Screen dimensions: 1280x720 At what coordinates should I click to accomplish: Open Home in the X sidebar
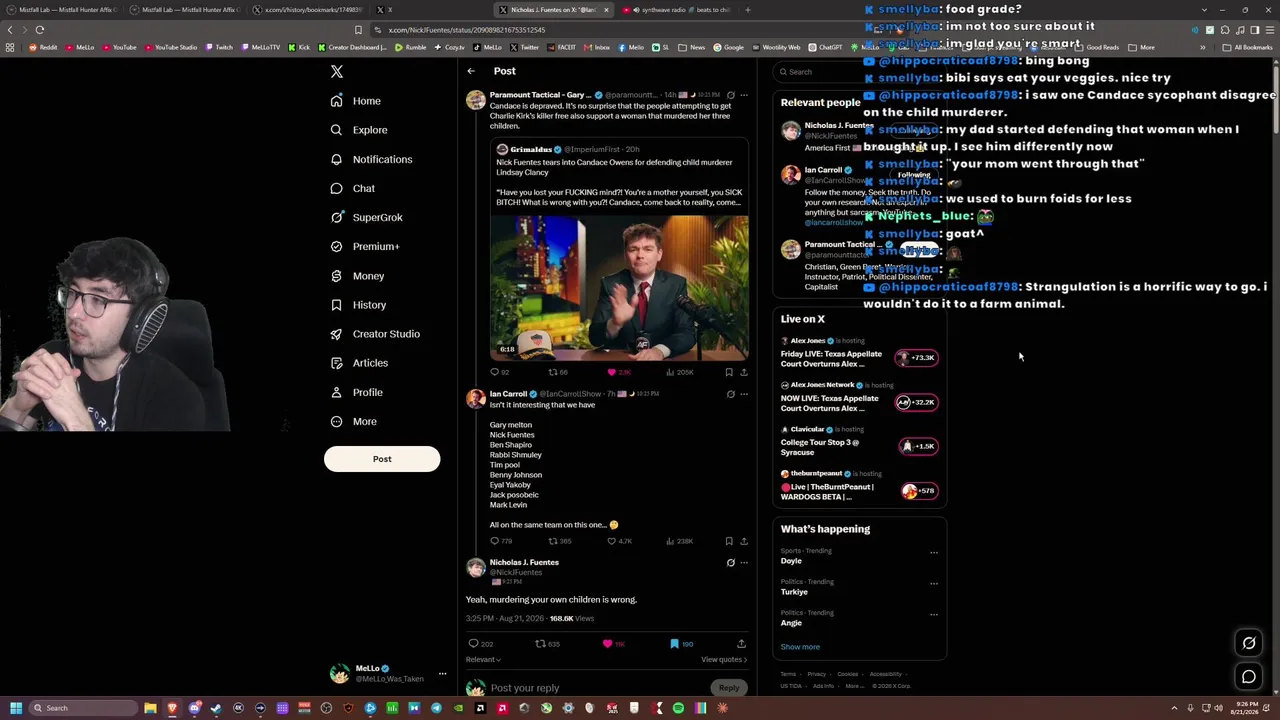[356, 101]
